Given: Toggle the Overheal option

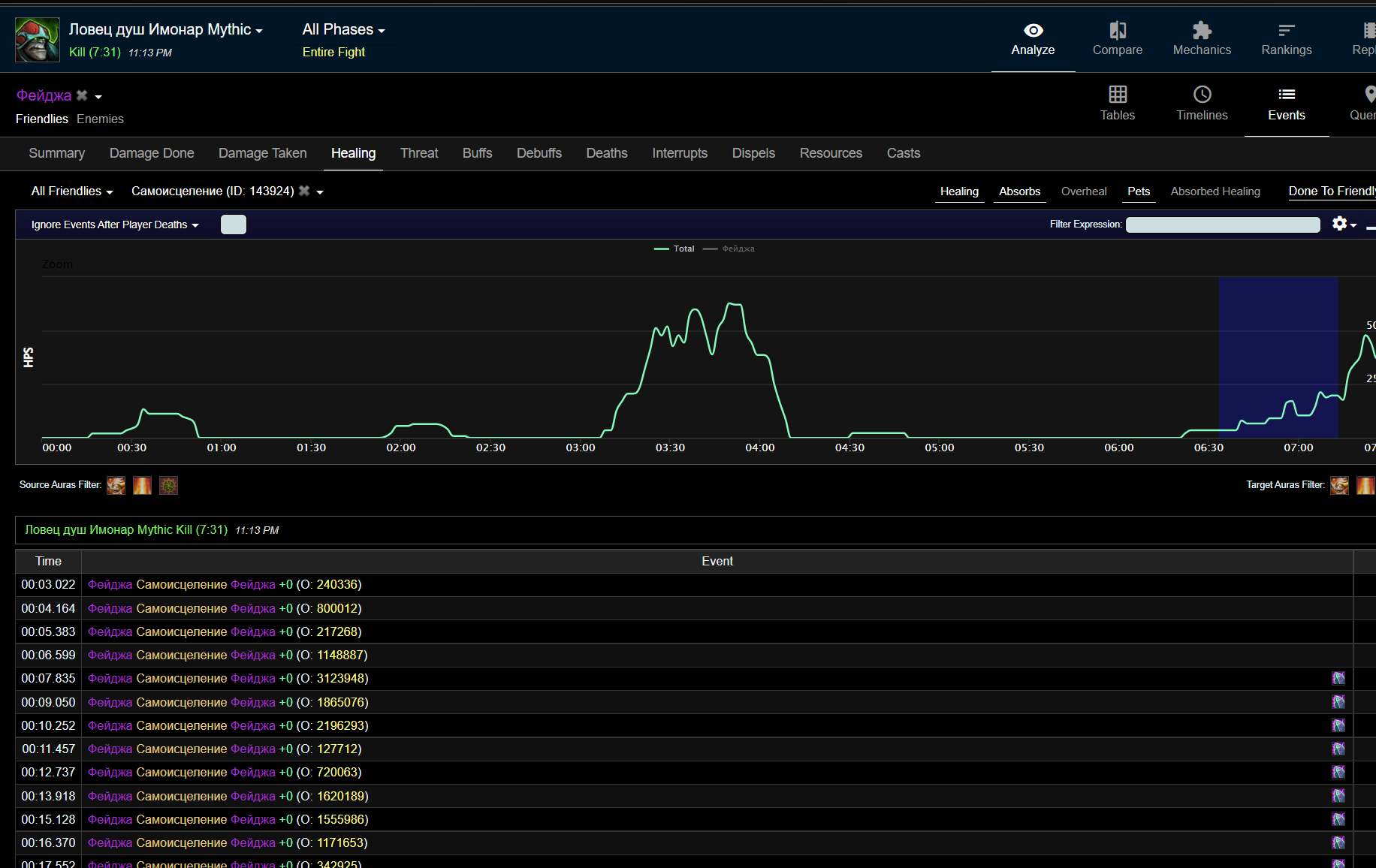Looking at the screenshot, I should (1083, 191).
